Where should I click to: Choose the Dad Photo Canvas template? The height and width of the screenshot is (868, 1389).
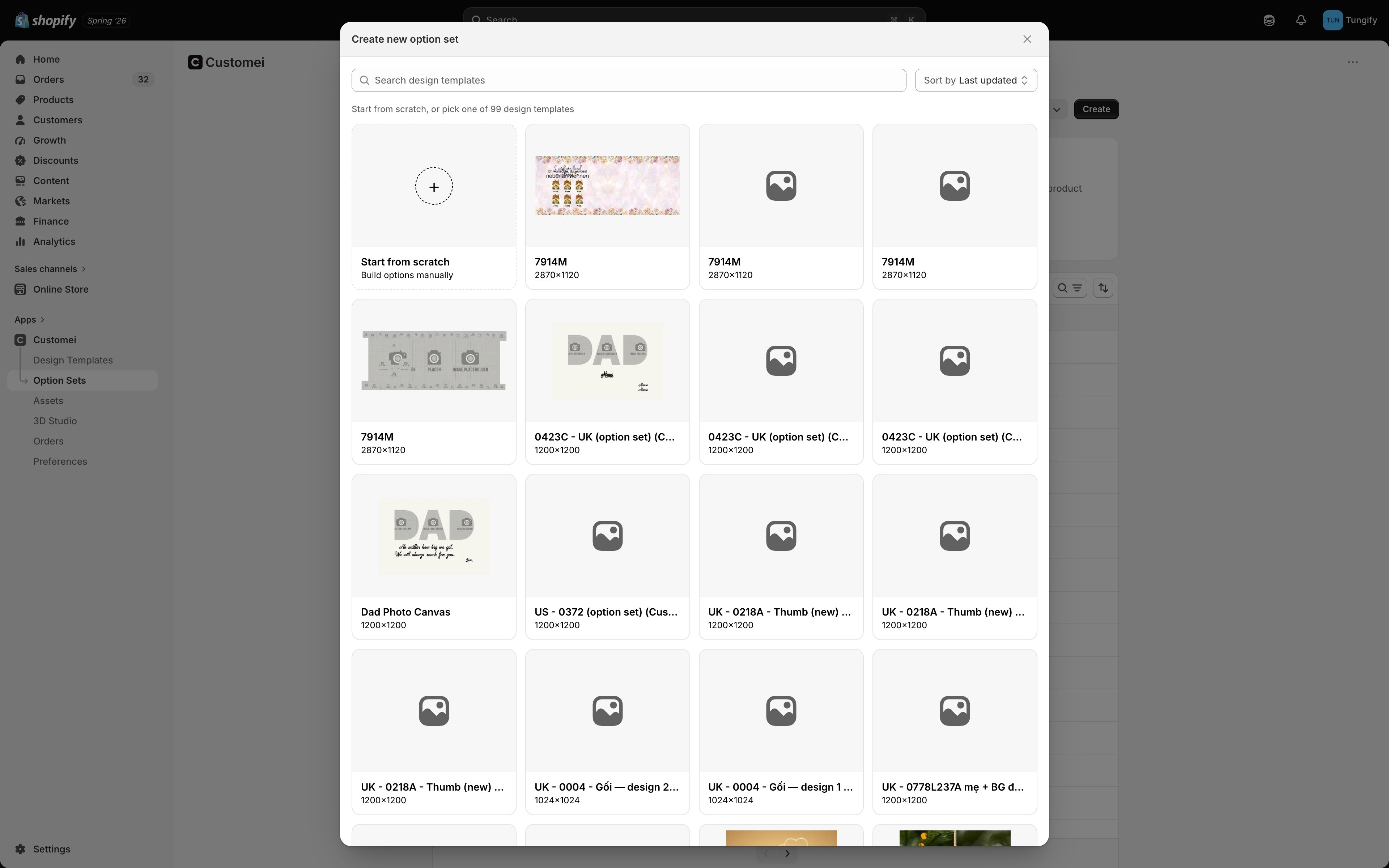click(434, 557)
